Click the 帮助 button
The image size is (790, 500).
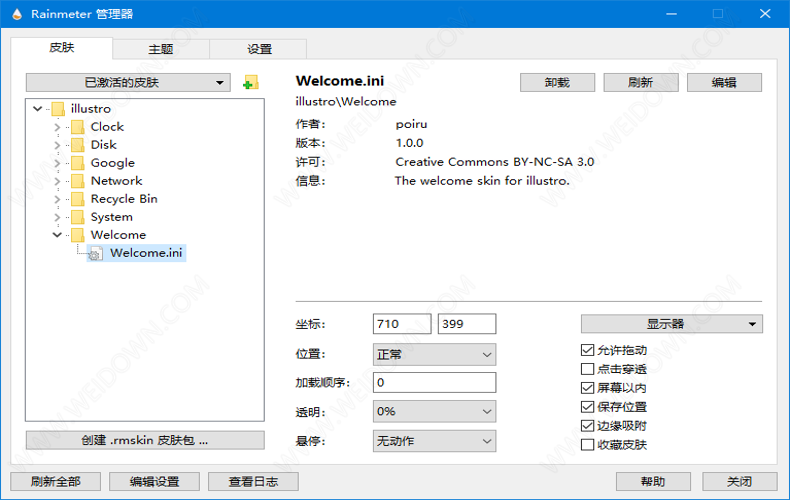(x=653, y=482)
